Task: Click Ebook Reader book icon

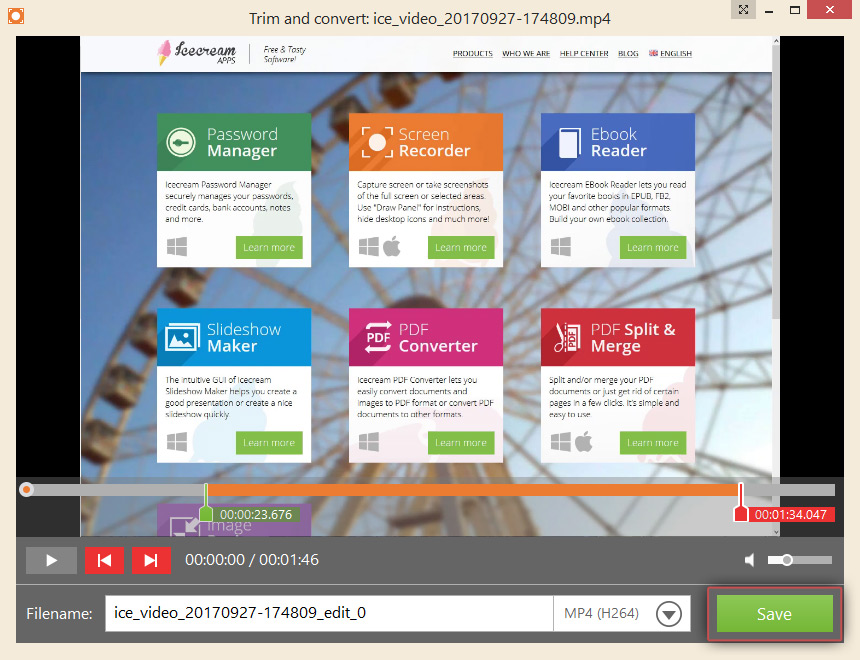Action: coord(569,143)
